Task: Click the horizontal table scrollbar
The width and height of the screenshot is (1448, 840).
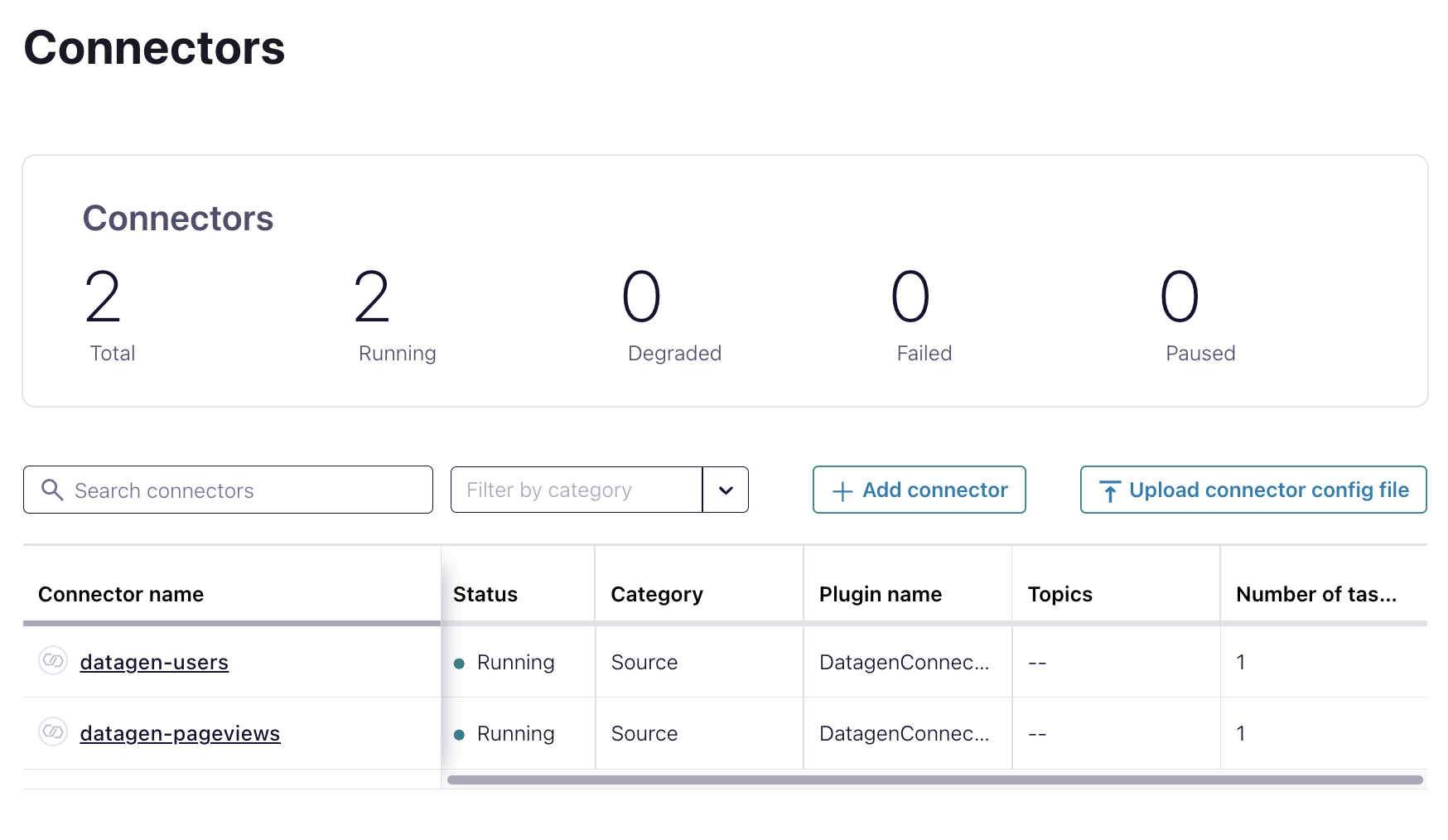Action: point(934,780)
